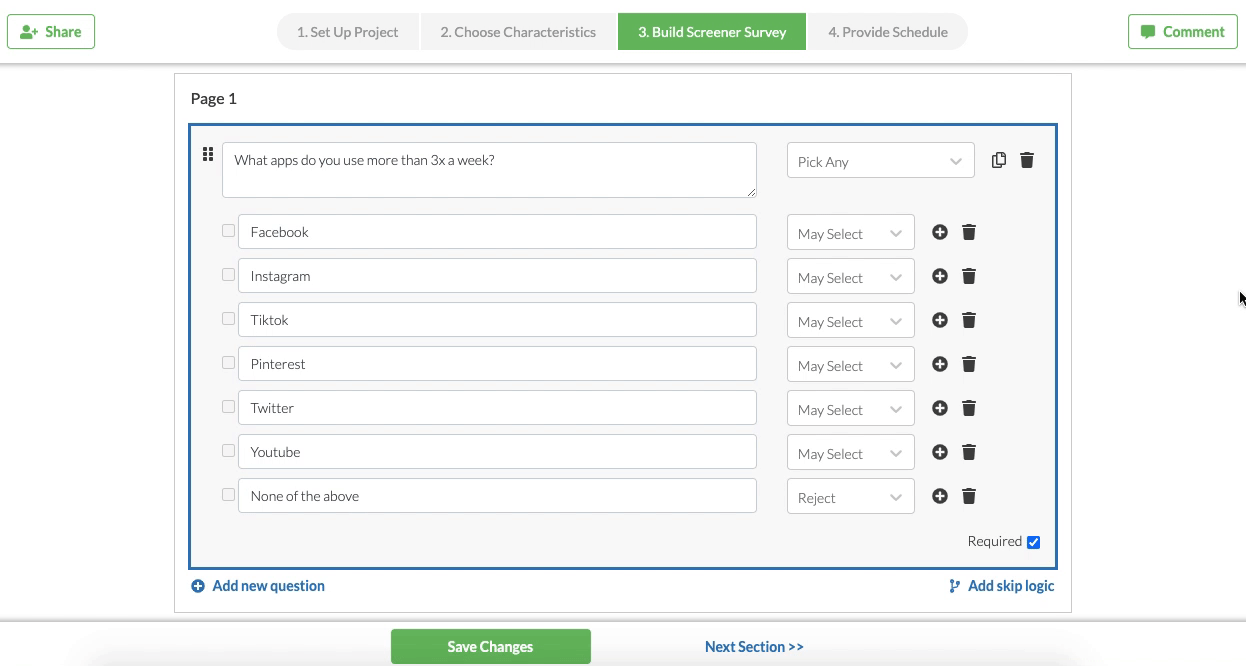This screenshot has width=1246, height=666.
Task: Go to the Choose Characteristics step tab
Action: pos(518,32)
